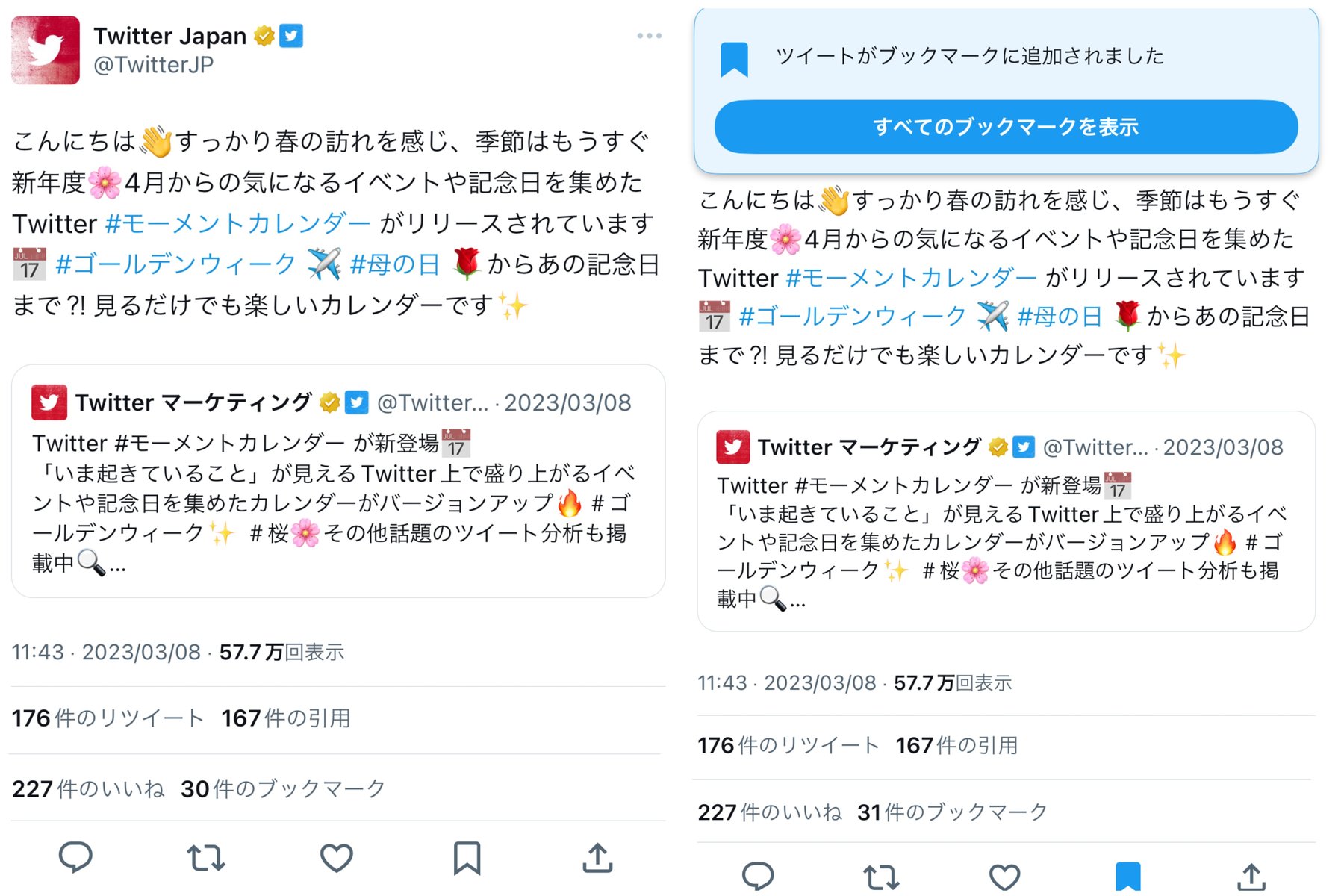Screen dimensions: 1344x896
Task: Open the #モーメントカレンダー hashtag link
Action: (x=236, y=223)
